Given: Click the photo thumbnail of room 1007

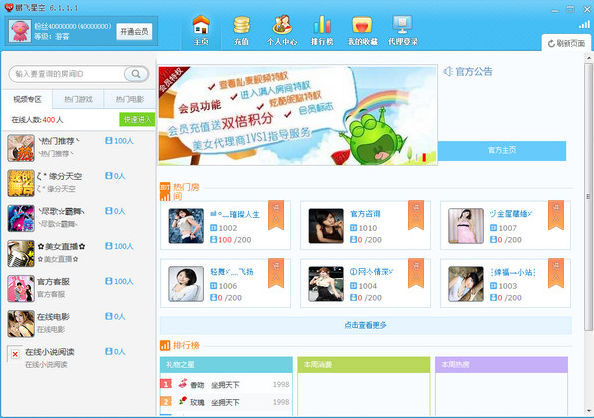Looking at the screenshot, I should (x=466, y=226).
